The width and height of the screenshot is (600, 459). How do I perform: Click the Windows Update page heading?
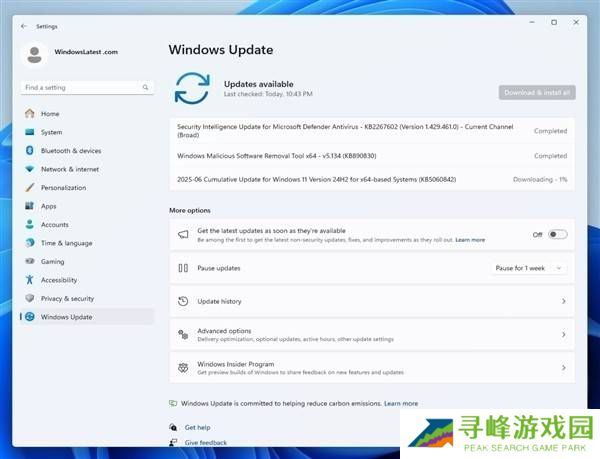221,50
